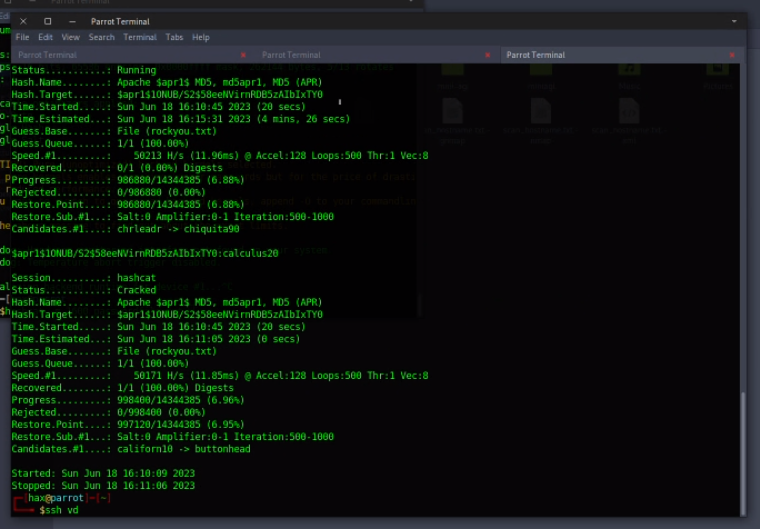Click the Terminal menu

pos(140,37)
